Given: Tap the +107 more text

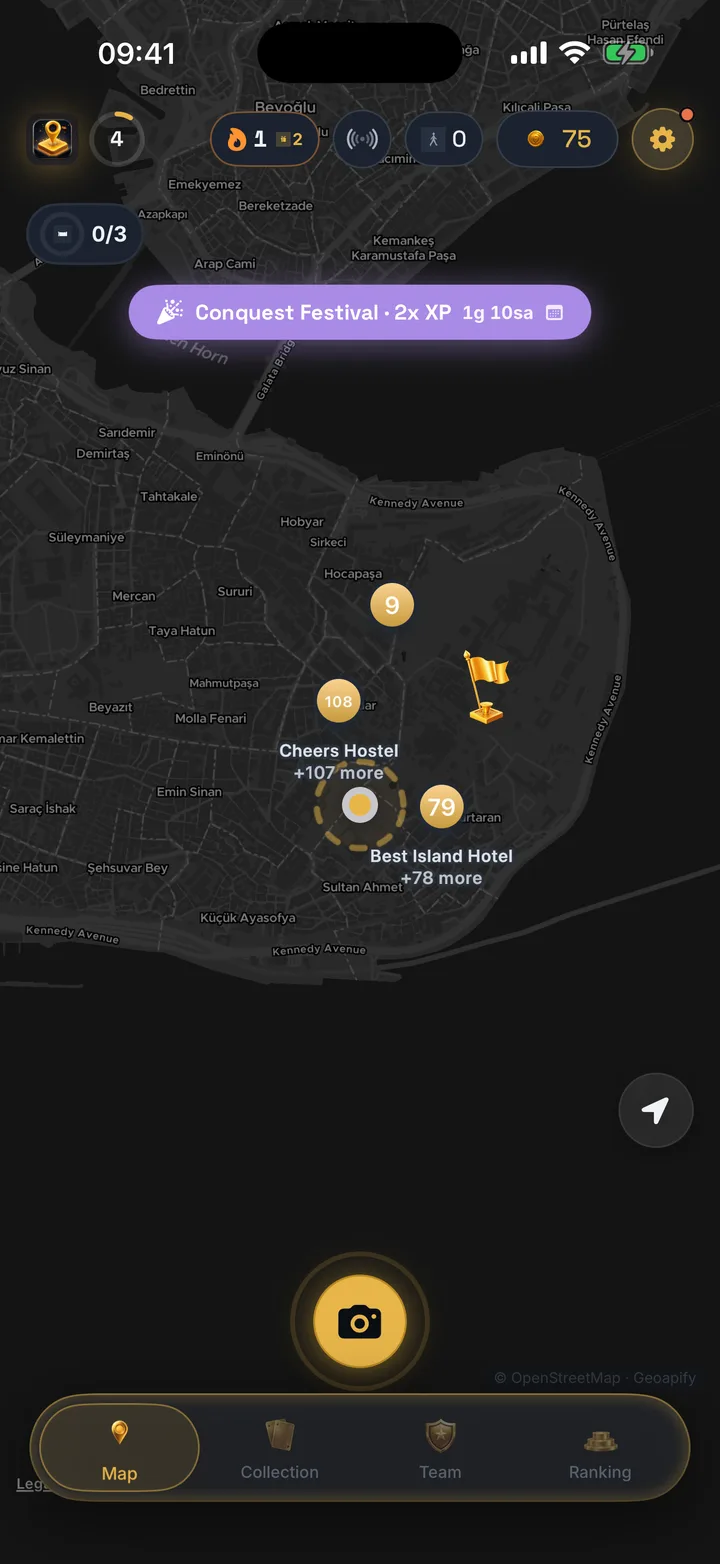Looking at the screenshot, I should pyautogui.click(x=339, y=773).
